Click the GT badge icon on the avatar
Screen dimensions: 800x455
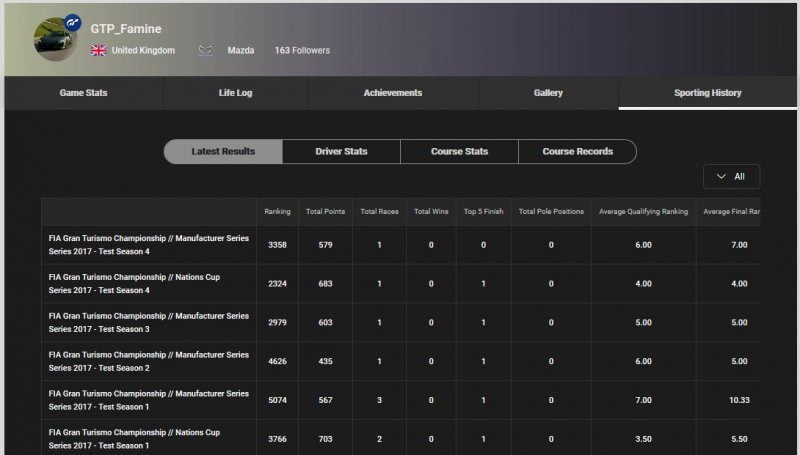(x=73, y=23)
